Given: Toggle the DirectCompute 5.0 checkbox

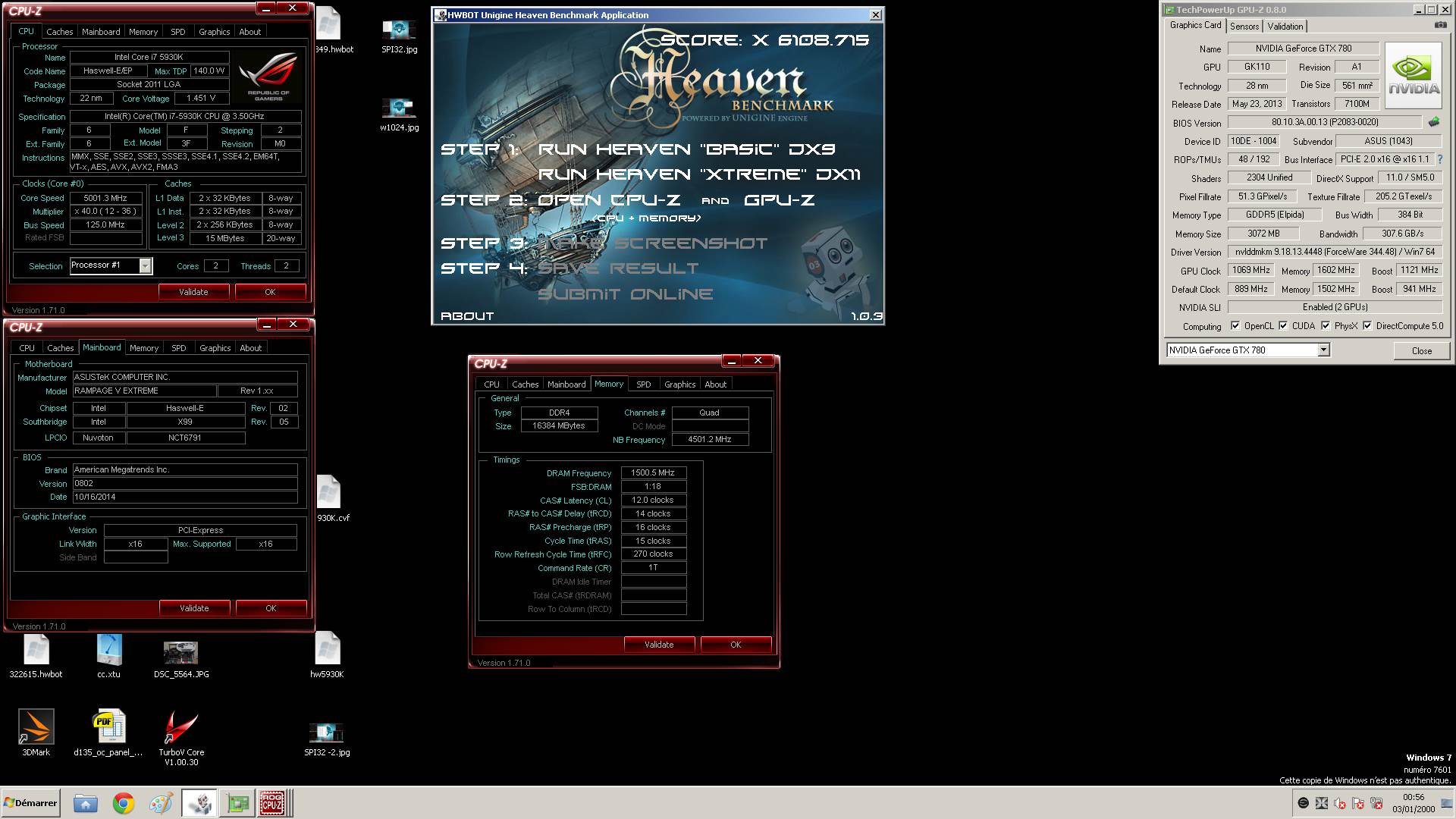Looking at the screenshot, I should click(1367, 326).
